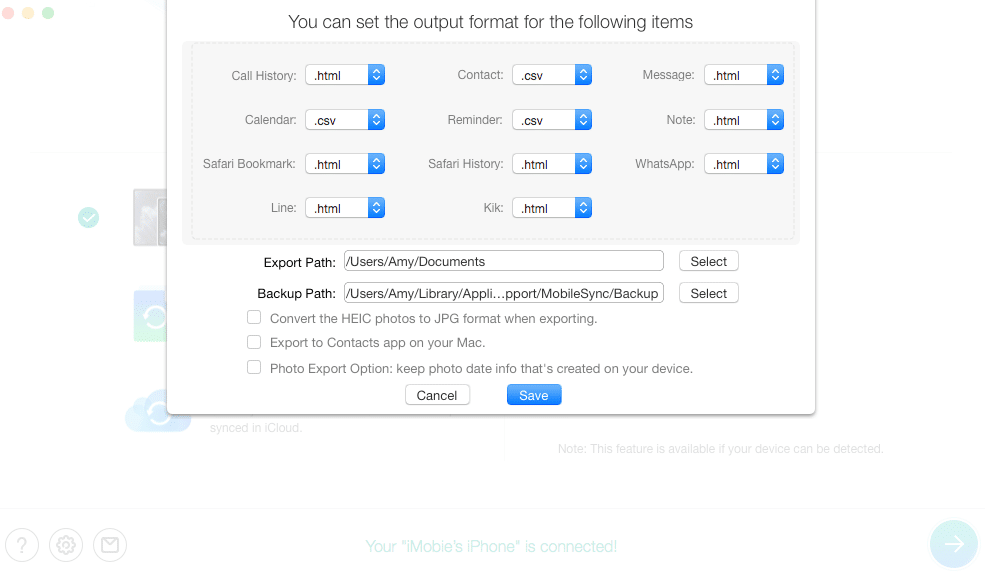Open the Safari Bookmark format dropdown

tap(345, 164)
